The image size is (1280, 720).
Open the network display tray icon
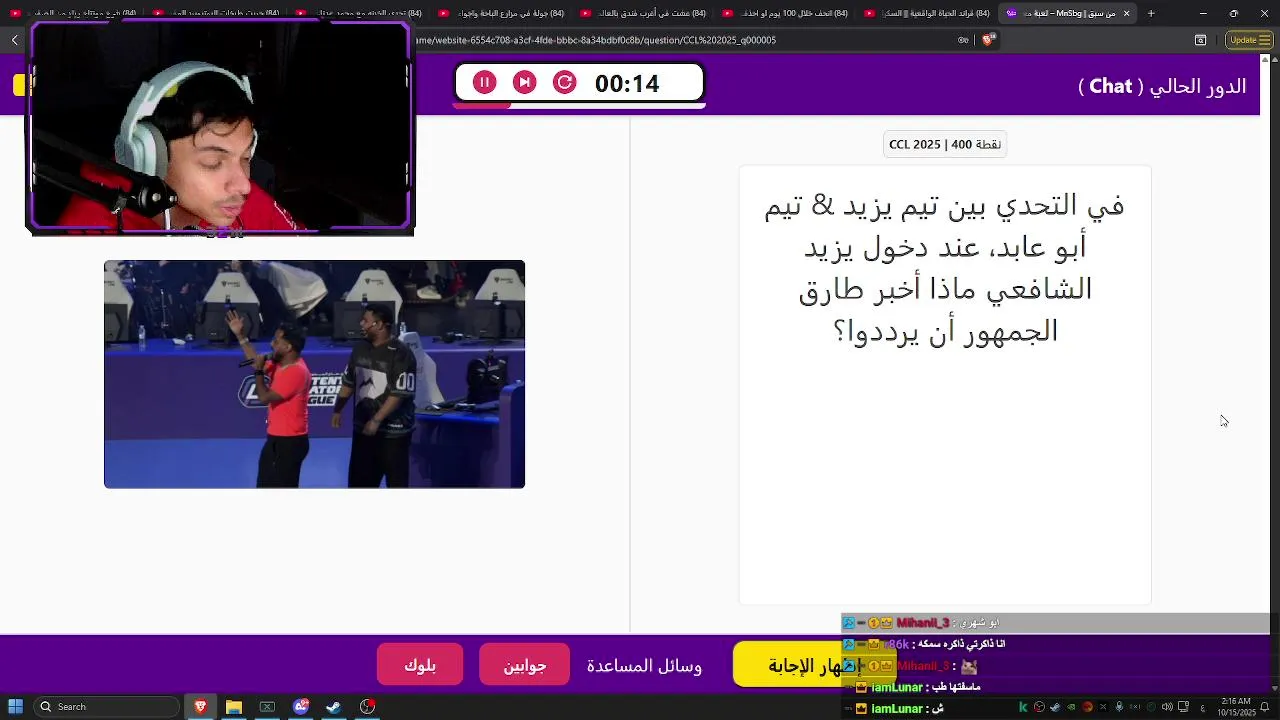[x=1183, y=707]
